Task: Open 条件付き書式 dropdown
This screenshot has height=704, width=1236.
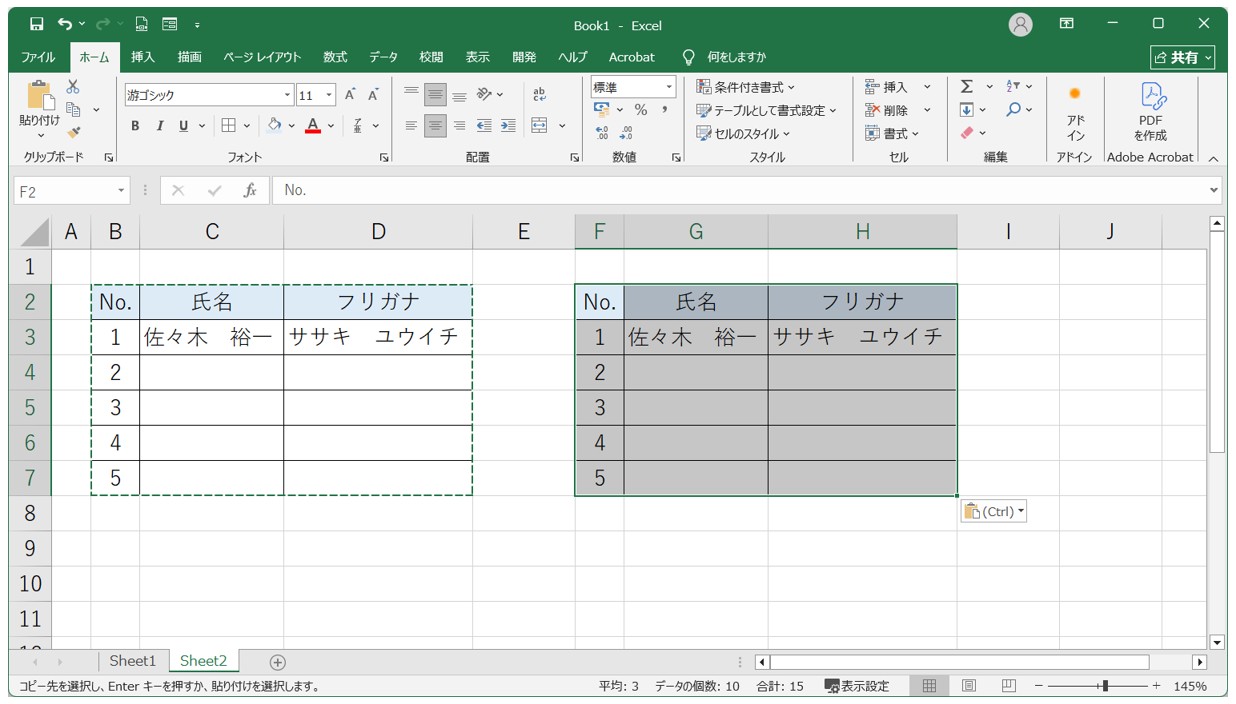Action: tap(746, 87)
